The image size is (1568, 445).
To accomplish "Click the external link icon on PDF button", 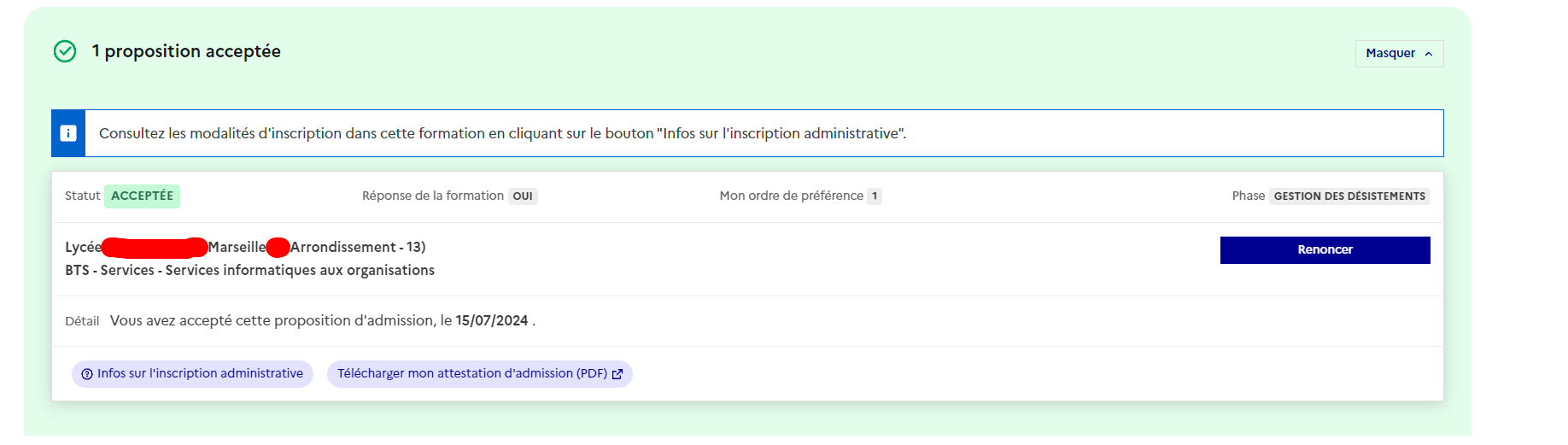I will tap(617, 374).
